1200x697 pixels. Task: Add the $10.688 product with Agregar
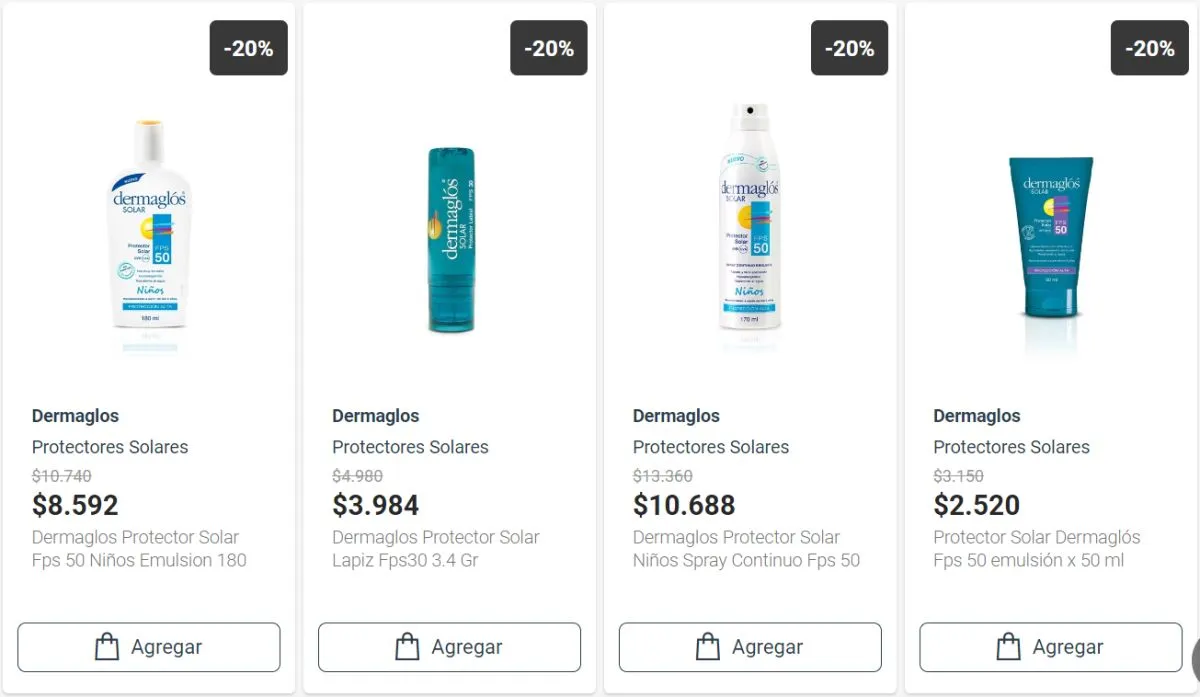click(750, 647)
